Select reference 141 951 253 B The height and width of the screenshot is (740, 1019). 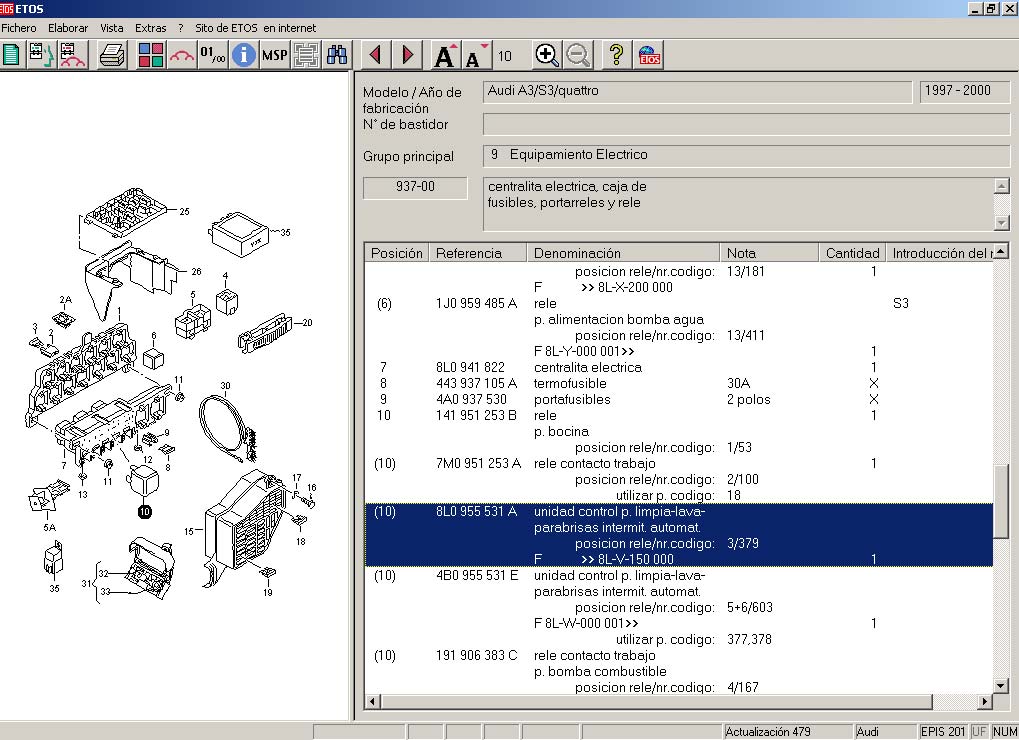pos(476,415)
